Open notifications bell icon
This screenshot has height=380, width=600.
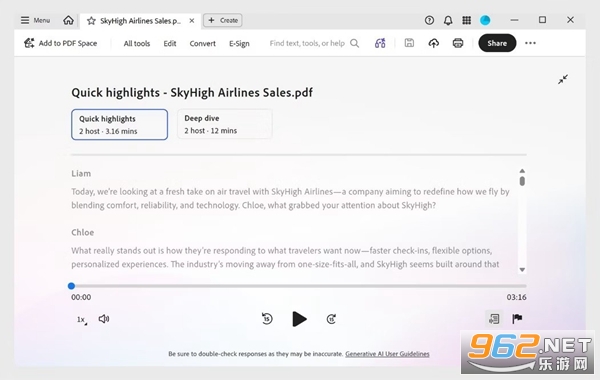pos(448,20)
